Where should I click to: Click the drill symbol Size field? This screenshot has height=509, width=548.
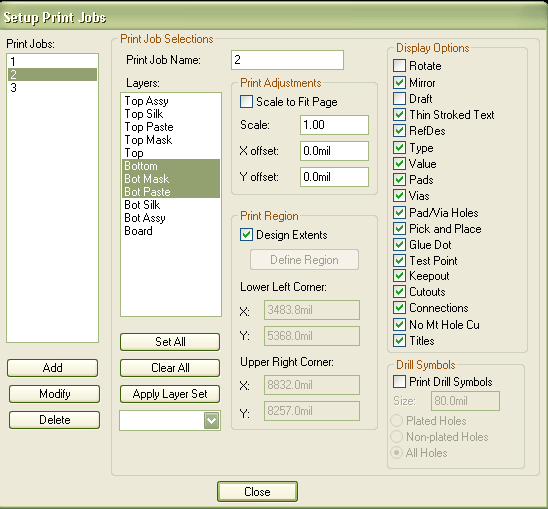(x=466, y=401)
